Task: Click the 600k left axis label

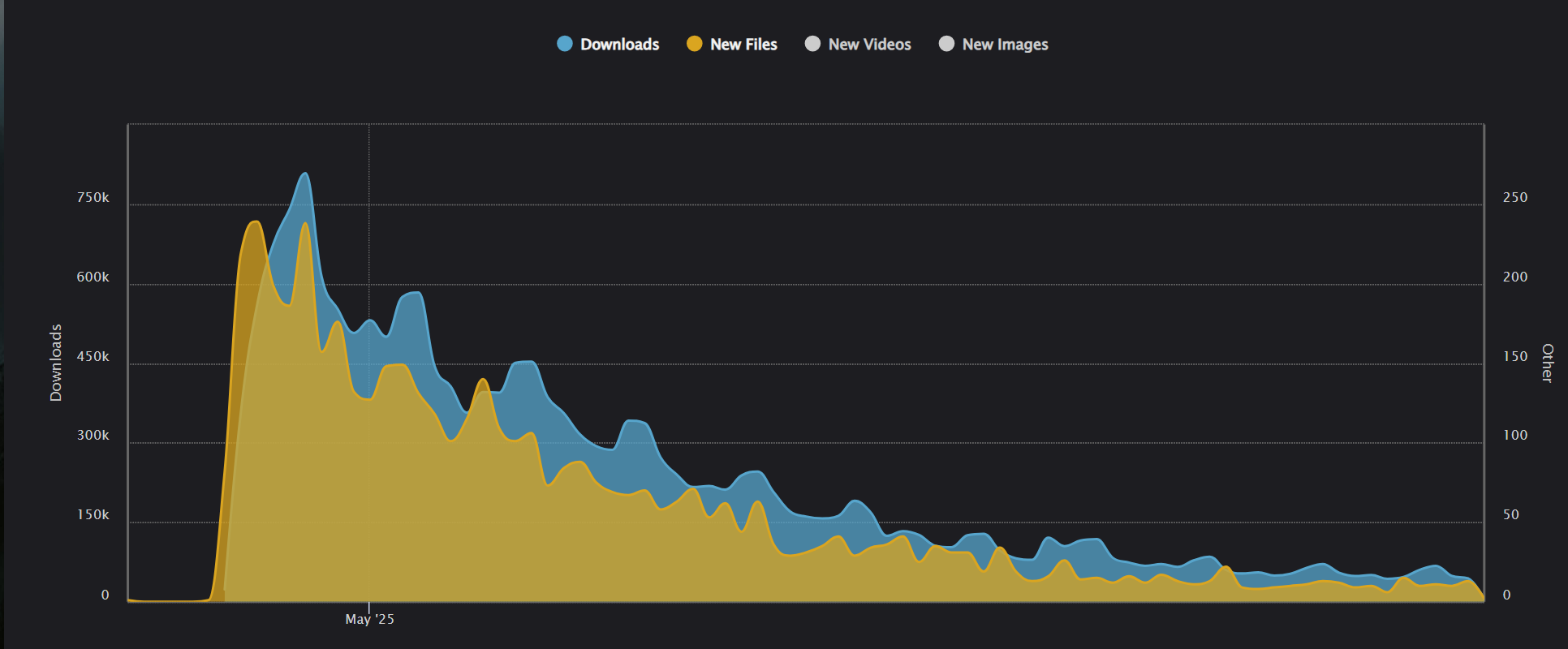Action: pyautogui.click(x=93, y=277)
